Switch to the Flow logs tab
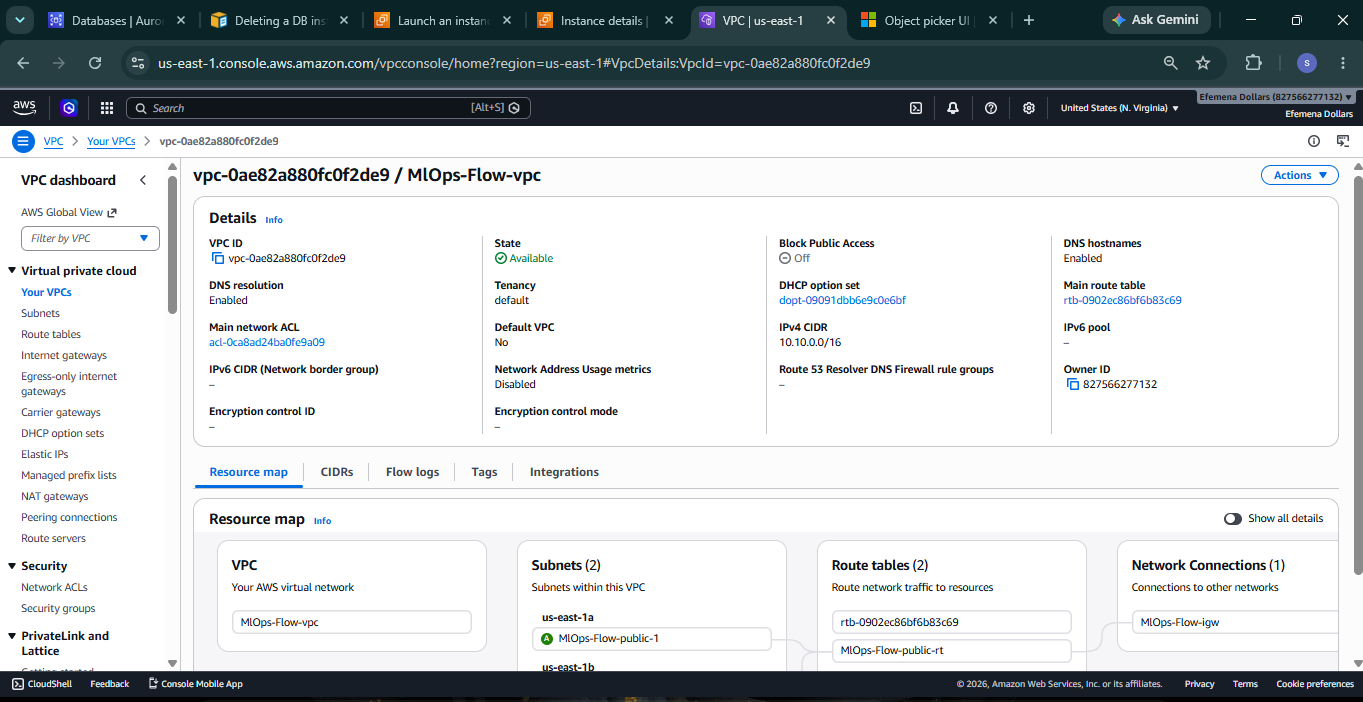The width and height of the screenshot is (1363, 702). click(412, 472)
